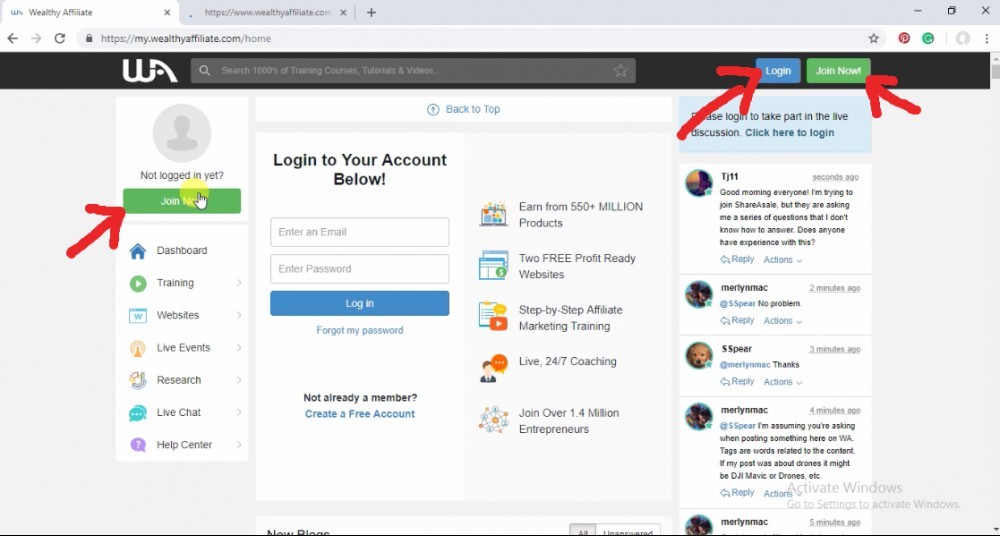This screenshot has width=1000, height=536.
Task: Open the Chrome profile avatar icon
Action: 962,38
